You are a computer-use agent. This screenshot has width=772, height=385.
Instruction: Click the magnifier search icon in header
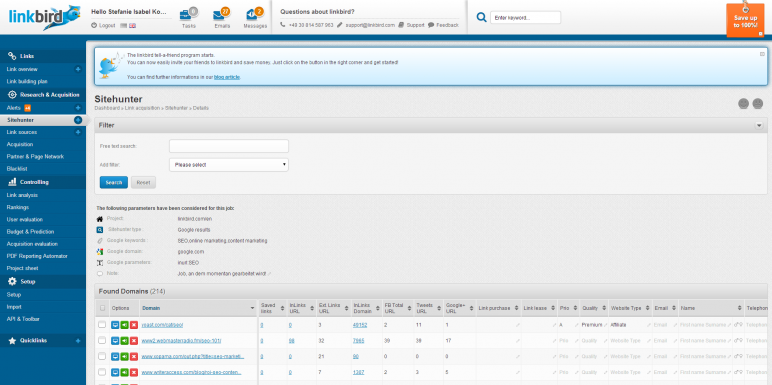(481, 18)
